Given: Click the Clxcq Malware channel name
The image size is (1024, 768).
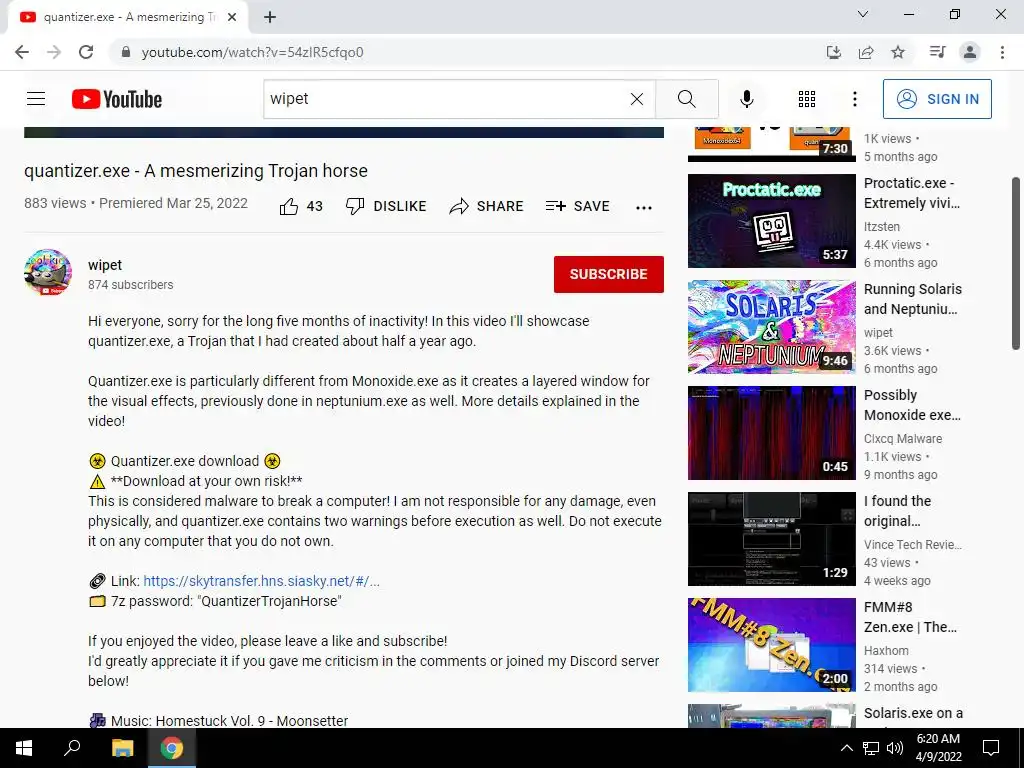Looking at the screenshot, I should pos(903,439).
